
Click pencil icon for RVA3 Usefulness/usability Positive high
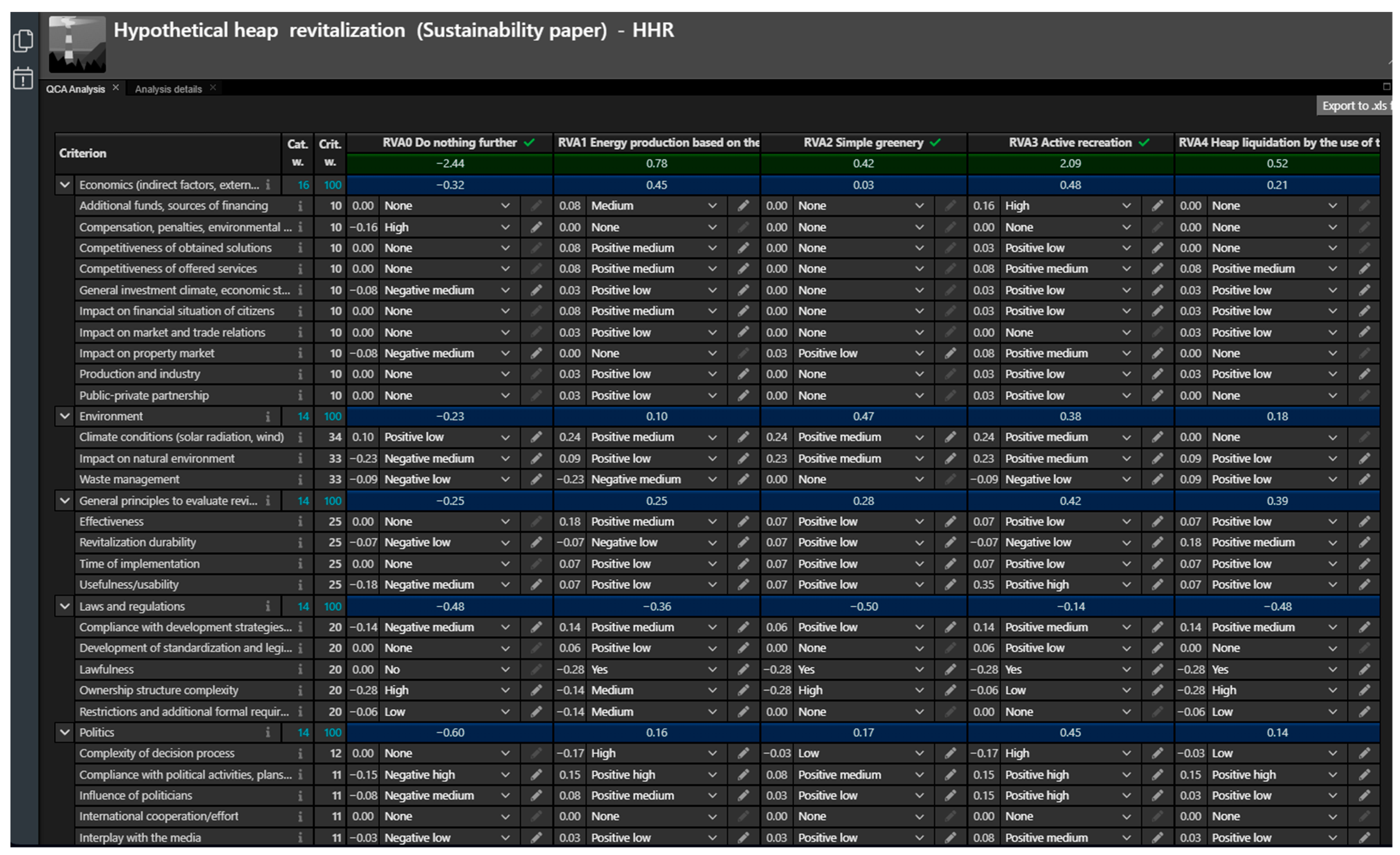1157,584
